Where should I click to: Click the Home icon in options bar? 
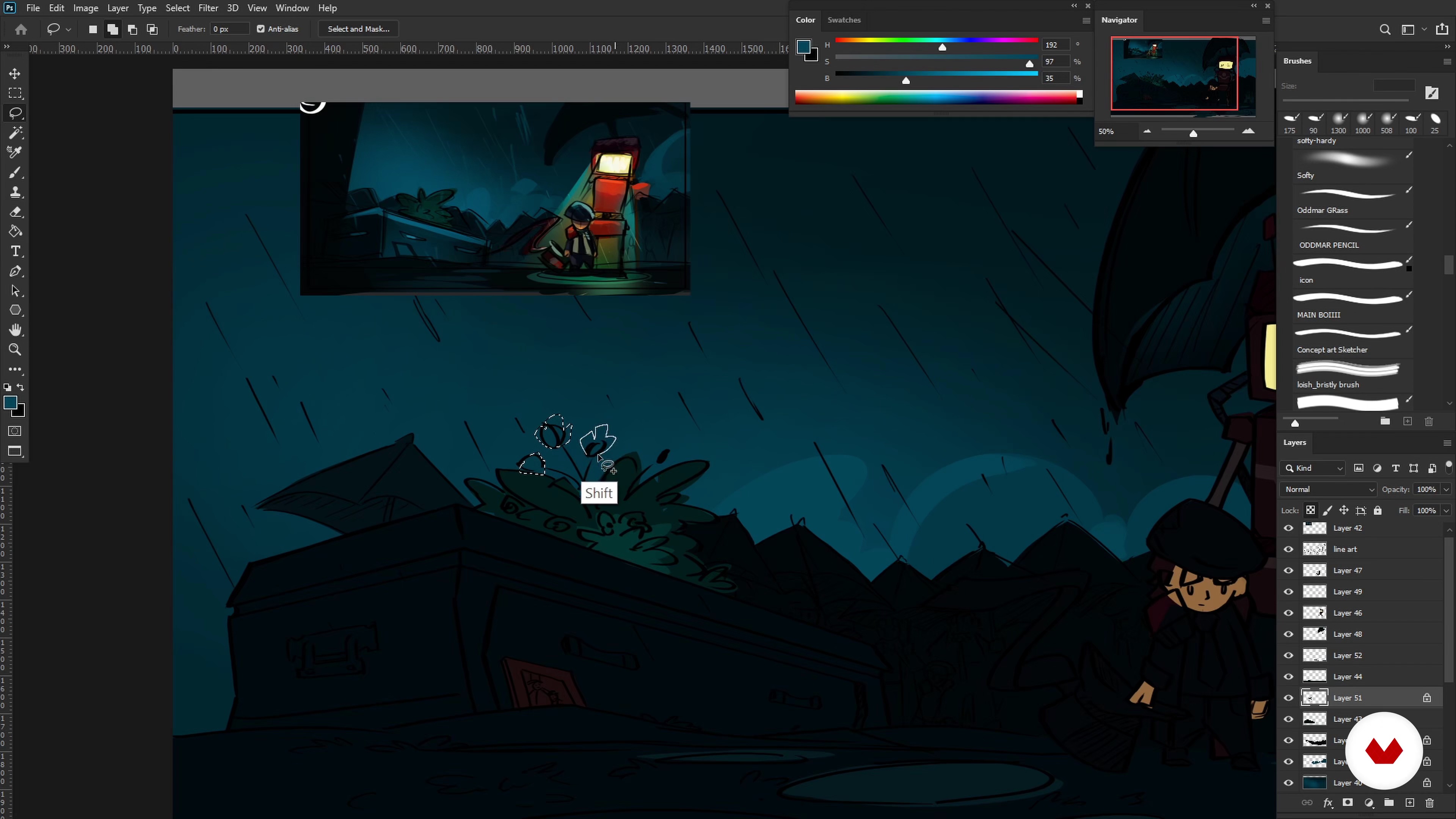21,30
